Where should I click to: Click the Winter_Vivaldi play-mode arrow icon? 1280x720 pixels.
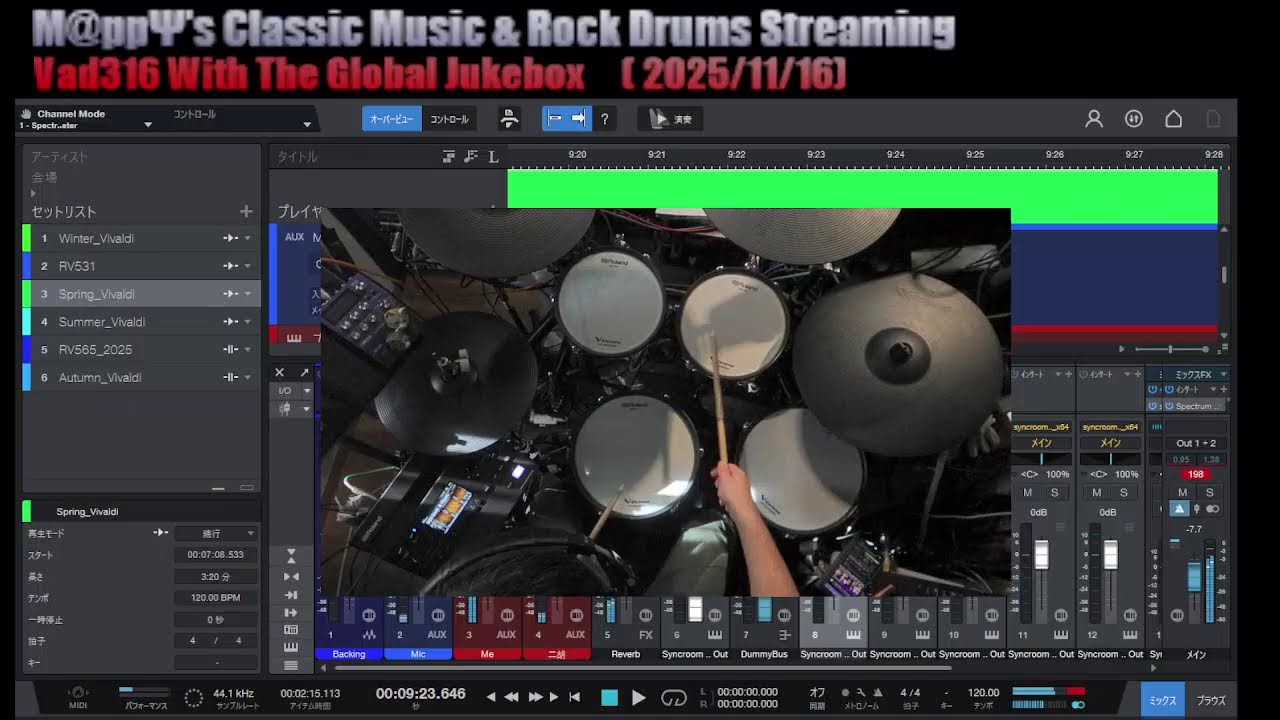point(230,238)
